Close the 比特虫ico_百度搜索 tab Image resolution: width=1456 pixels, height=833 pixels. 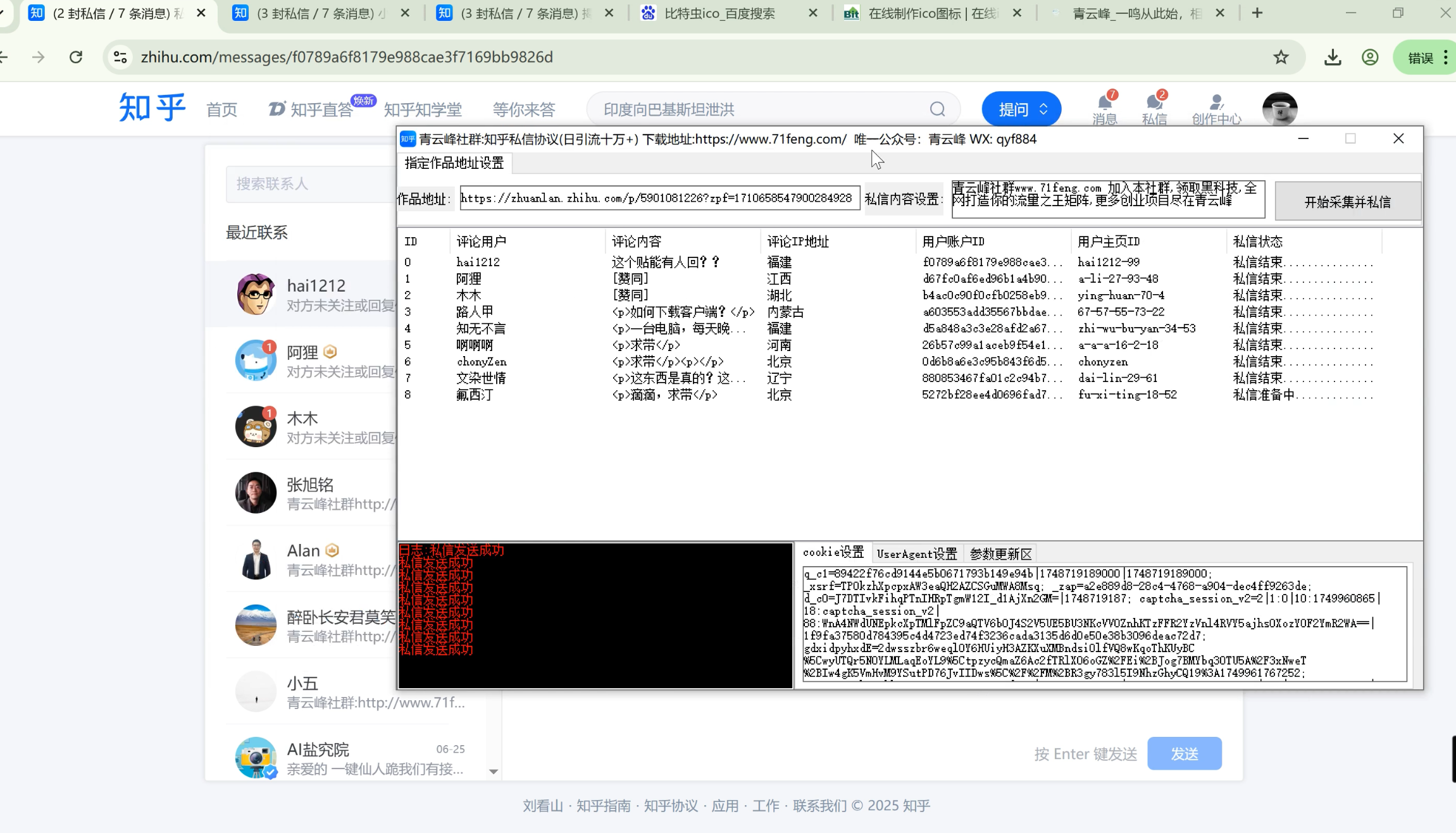[813, 13]
